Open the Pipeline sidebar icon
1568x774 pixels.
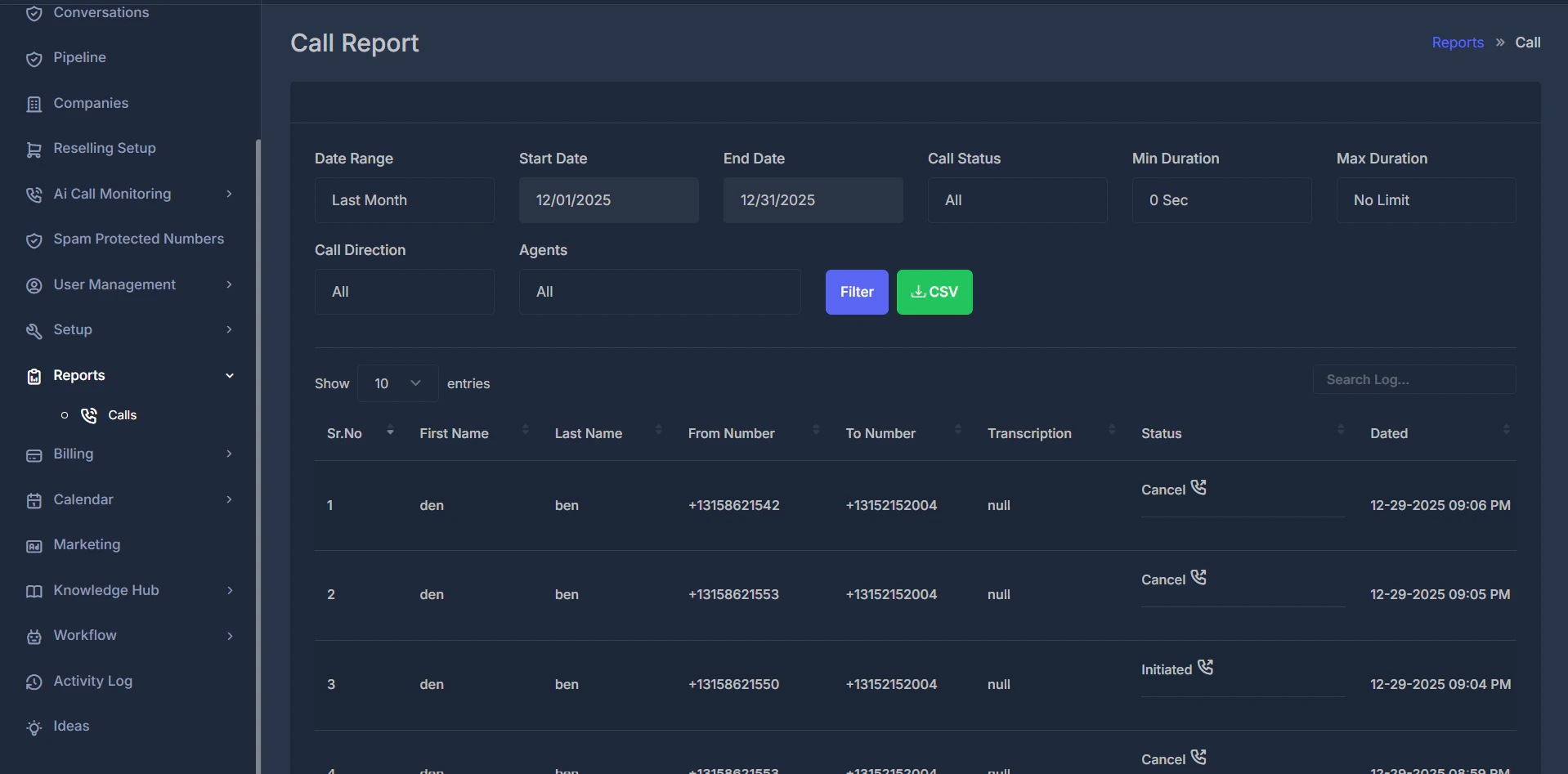click(34, 58)
